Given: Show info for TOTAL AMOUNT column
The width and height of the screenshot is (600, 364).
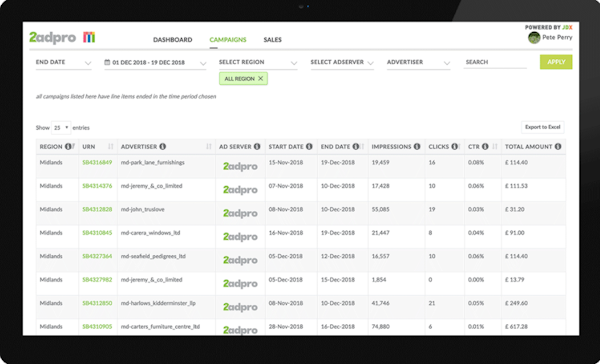Looking at the screenshot, I should point(558,147).
